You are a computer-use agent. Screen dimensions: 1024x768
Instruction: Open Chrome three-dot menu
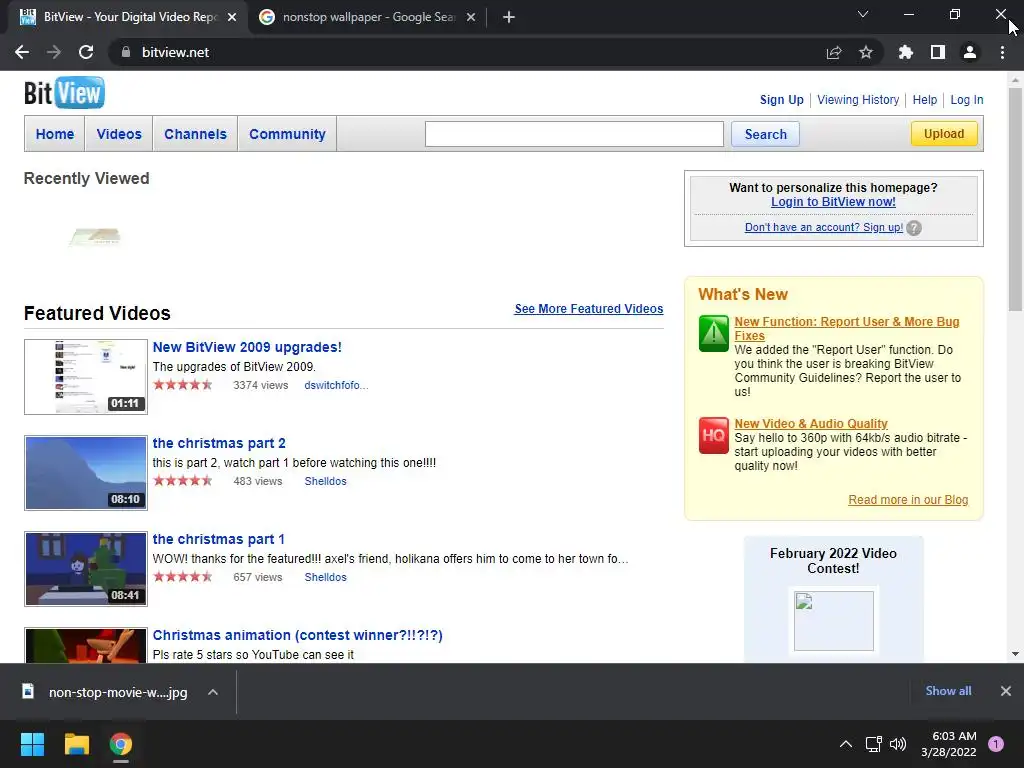tap(1002, 52)
